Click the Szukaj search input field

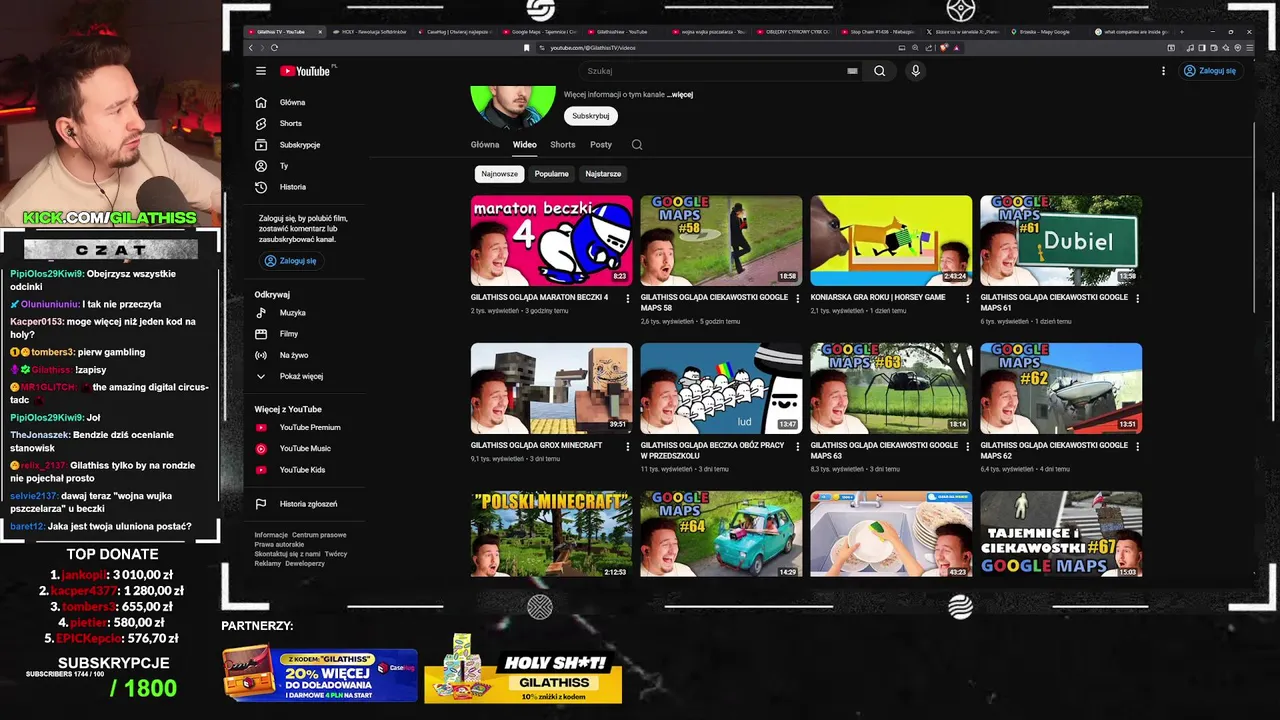pos(715,71)
